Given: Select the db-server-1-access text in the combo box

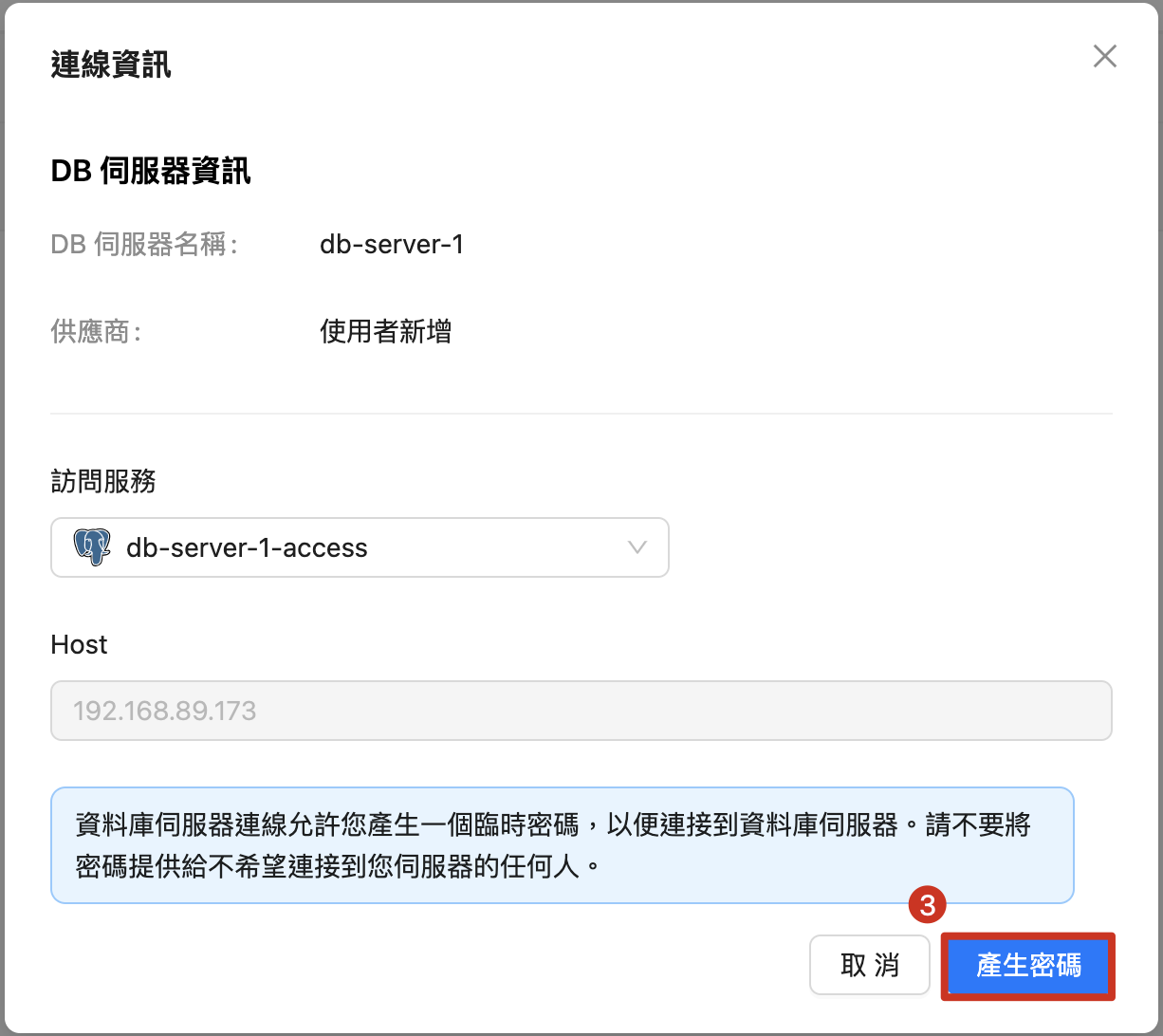Looking at the screenshot, I should [x=247, y=548].
